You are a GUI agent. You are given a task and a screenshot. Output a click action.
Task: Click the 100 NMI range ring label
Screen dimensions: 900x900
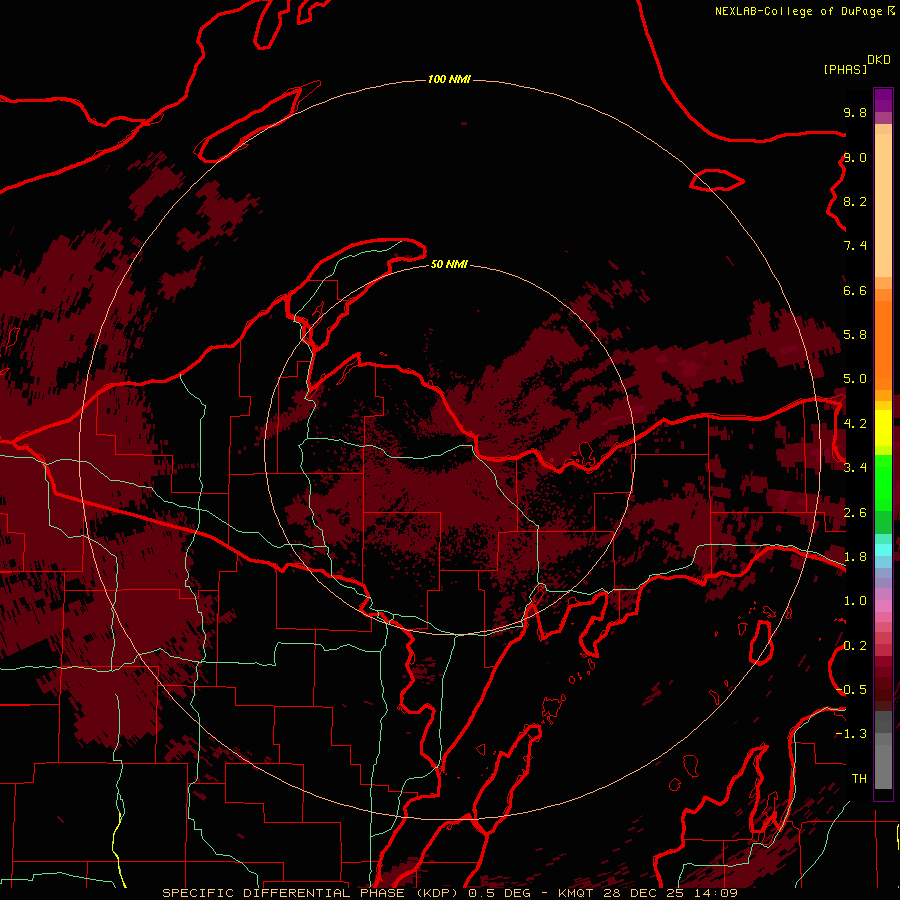(449, 79)
